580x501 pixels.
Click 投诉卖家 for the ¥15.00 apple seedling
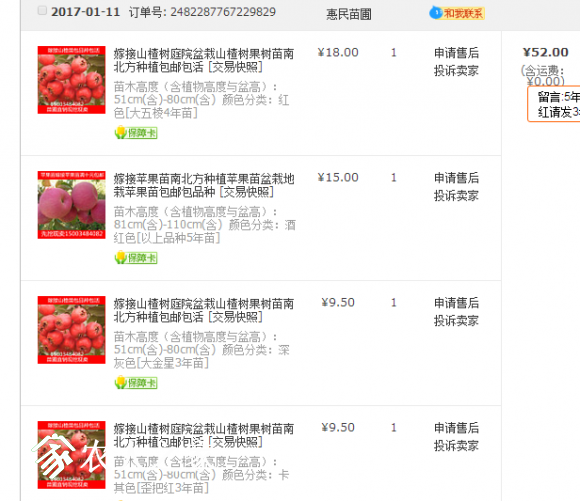[x=456, y=196]
